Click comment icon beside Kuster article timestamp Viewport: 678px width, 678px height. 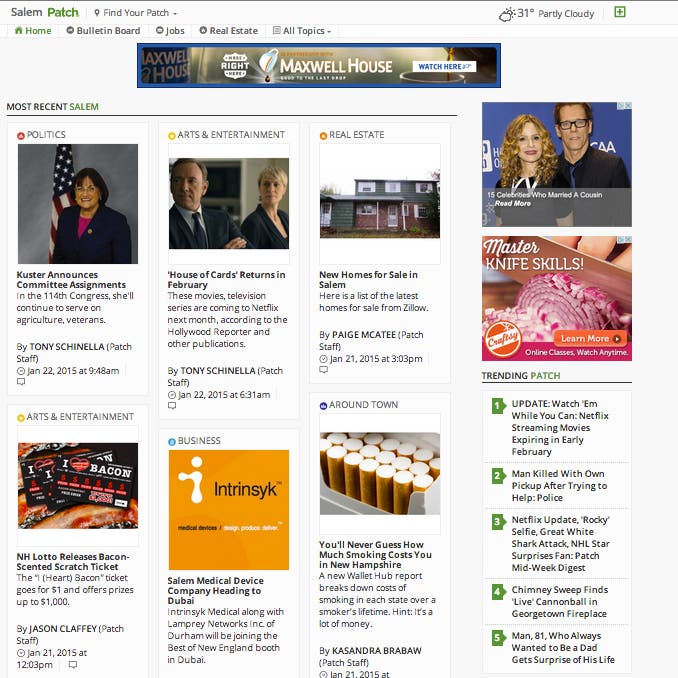coord(132,370)
